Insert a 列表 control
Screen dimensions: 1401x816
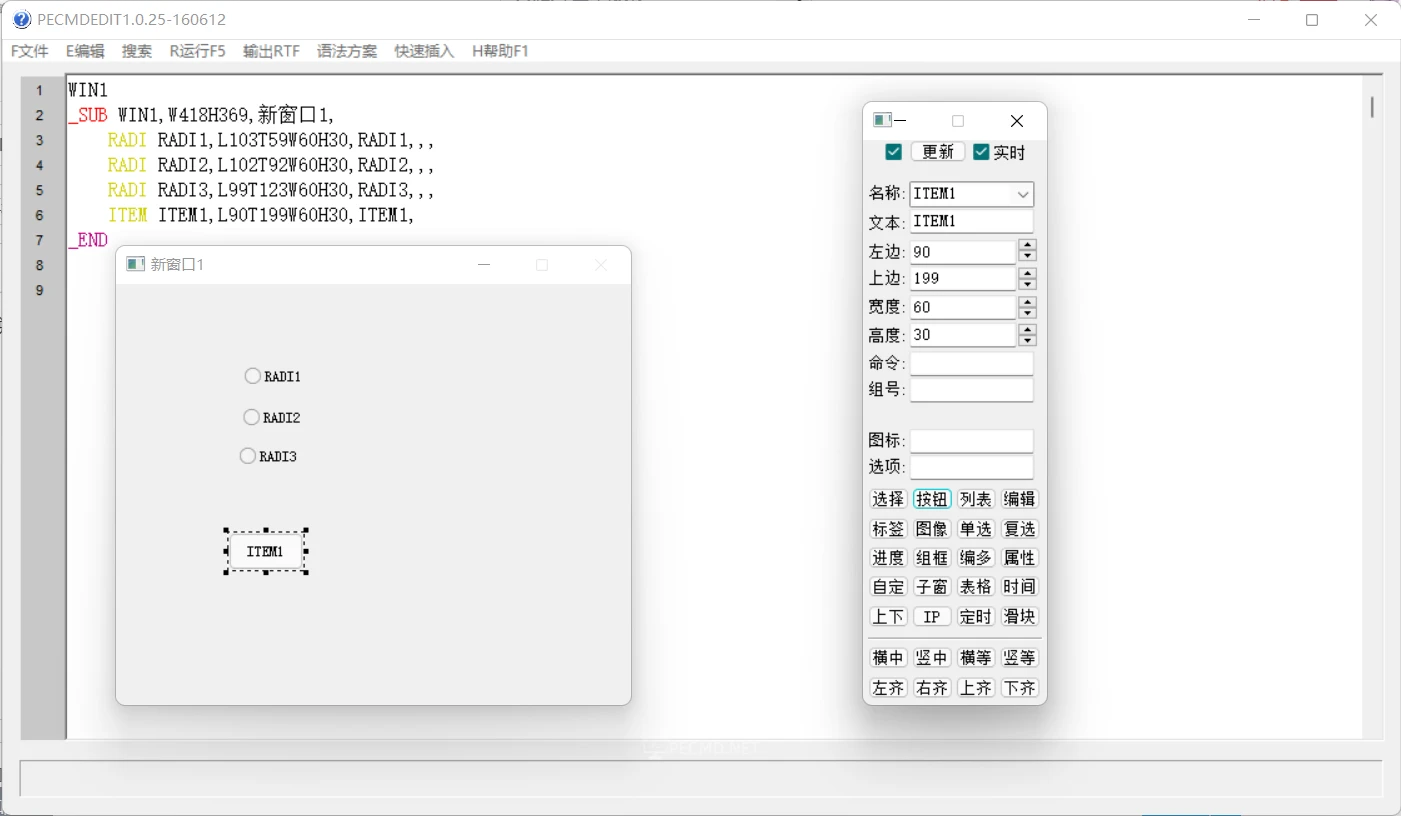[976, 499]
